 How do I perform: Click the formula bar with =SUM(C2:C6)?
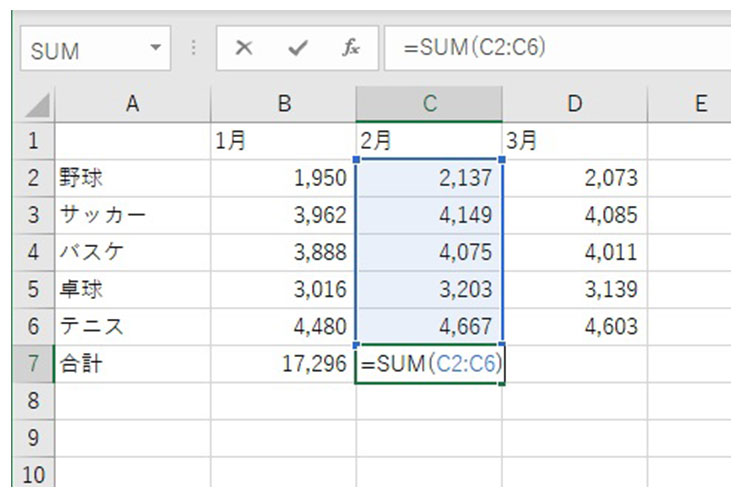click(x=560, y=49)
